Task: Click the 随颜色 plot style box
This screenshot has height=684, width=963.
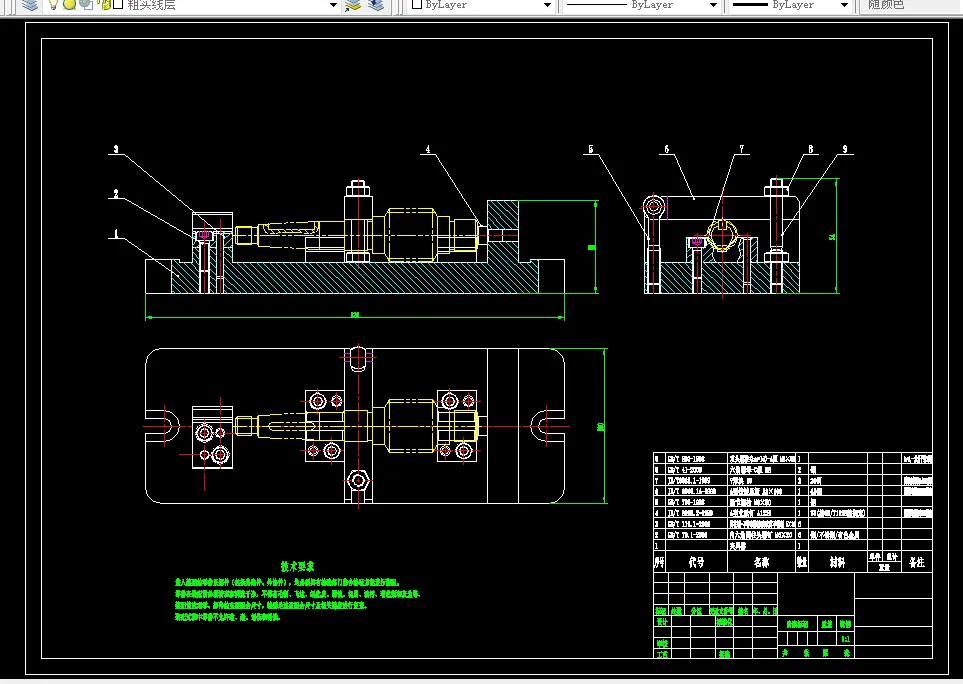Action: (909, 5)
